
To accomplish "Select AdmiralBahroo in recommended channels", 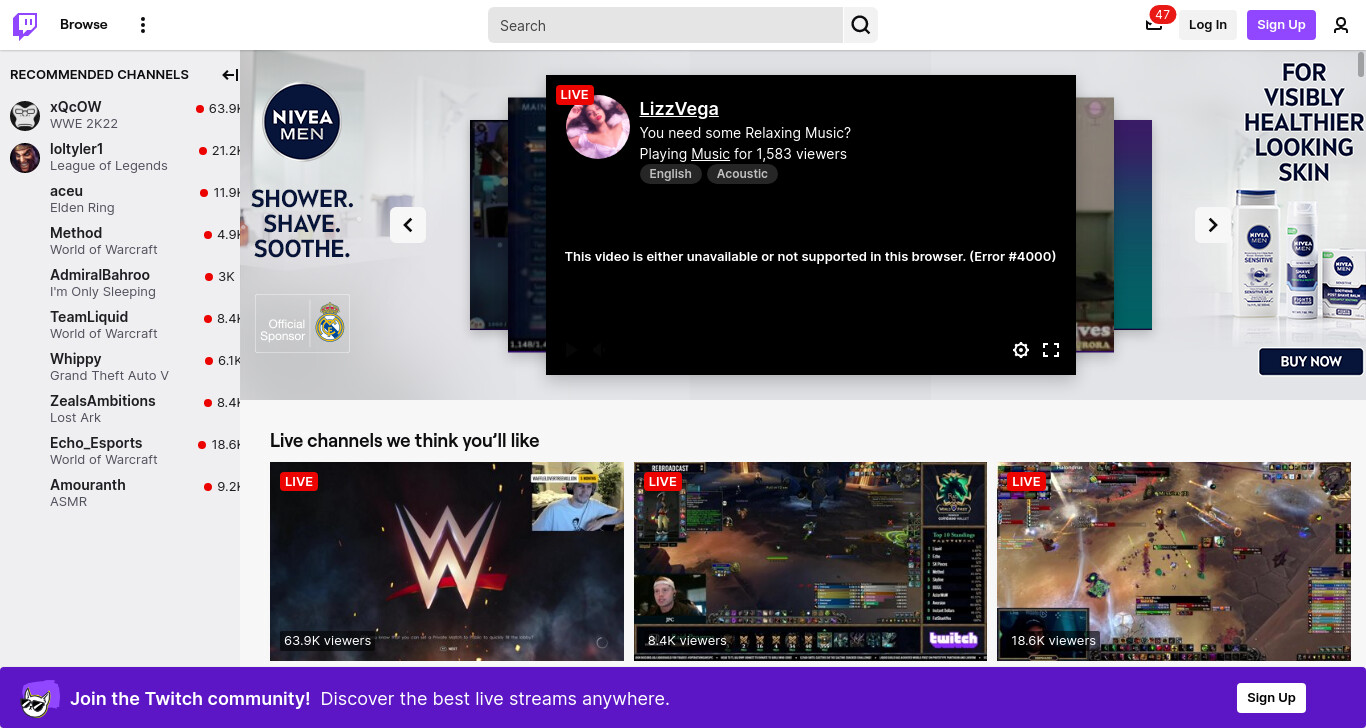I will coord(120,283).
